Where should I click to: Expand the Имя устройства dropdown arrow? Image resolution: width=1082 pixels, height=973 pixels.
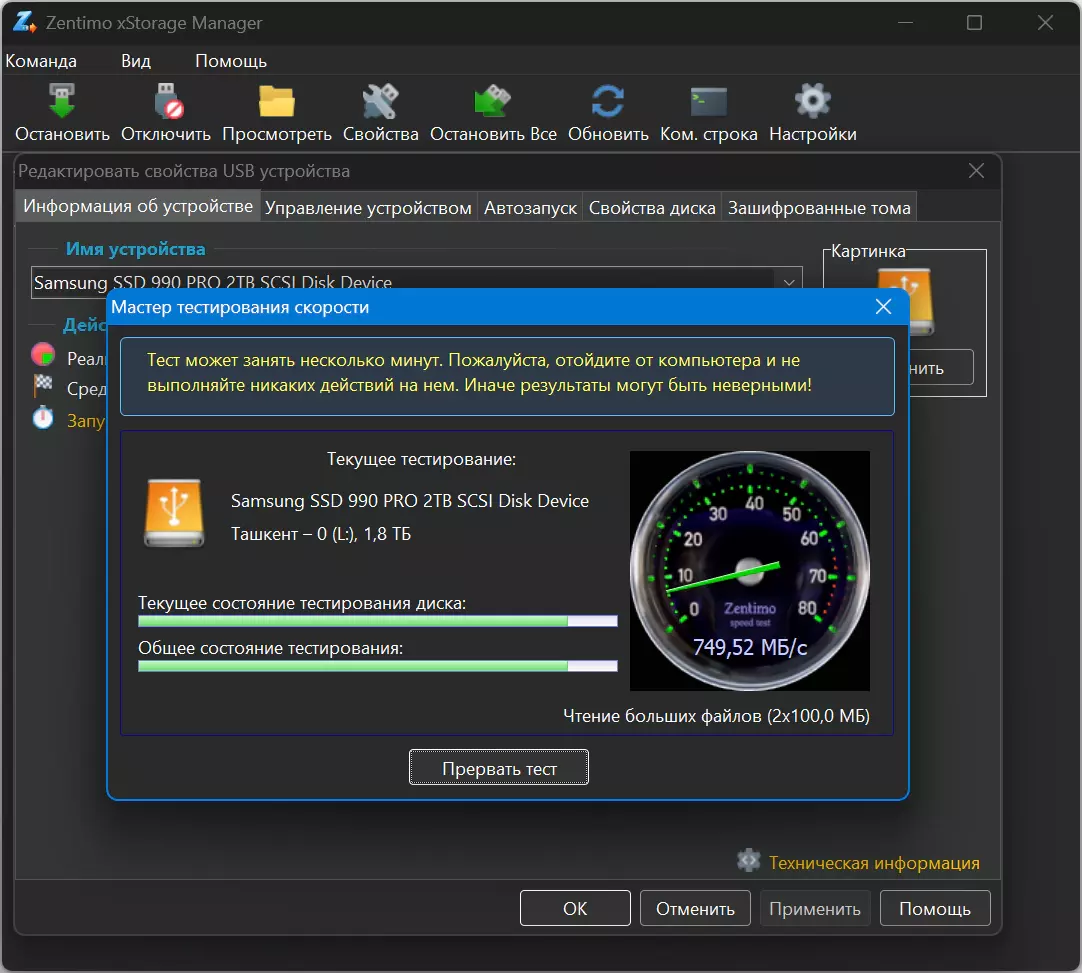tap(789, 282)
